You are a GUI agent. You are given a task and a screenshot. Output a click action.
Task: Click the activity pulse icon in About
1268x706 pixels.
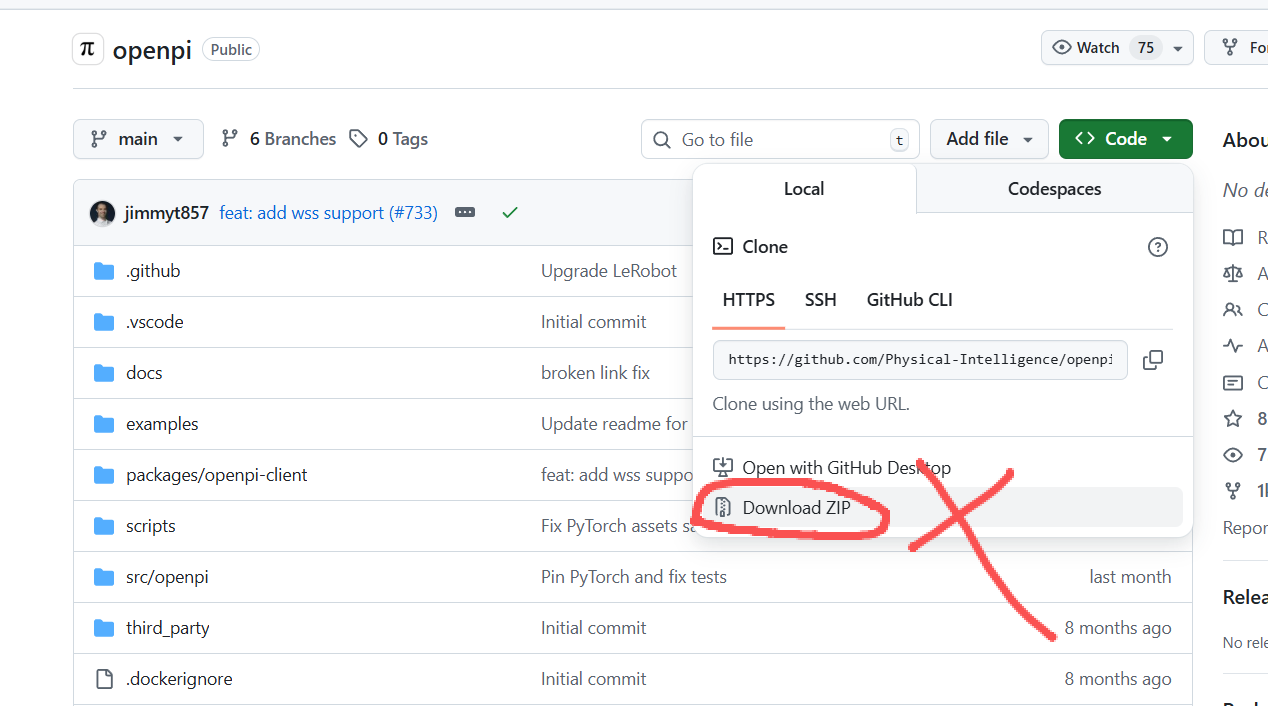coord(1233,346)
